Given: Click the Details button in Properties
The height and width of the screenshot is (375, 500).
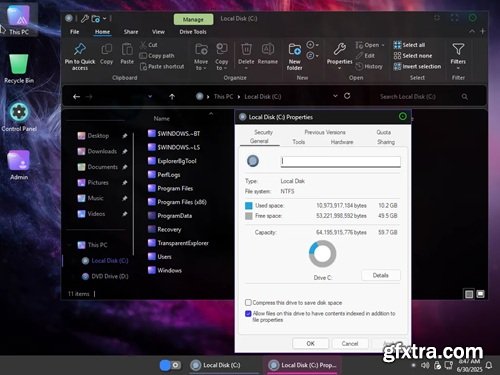Looking at the screenshot, I should (381, 275).
